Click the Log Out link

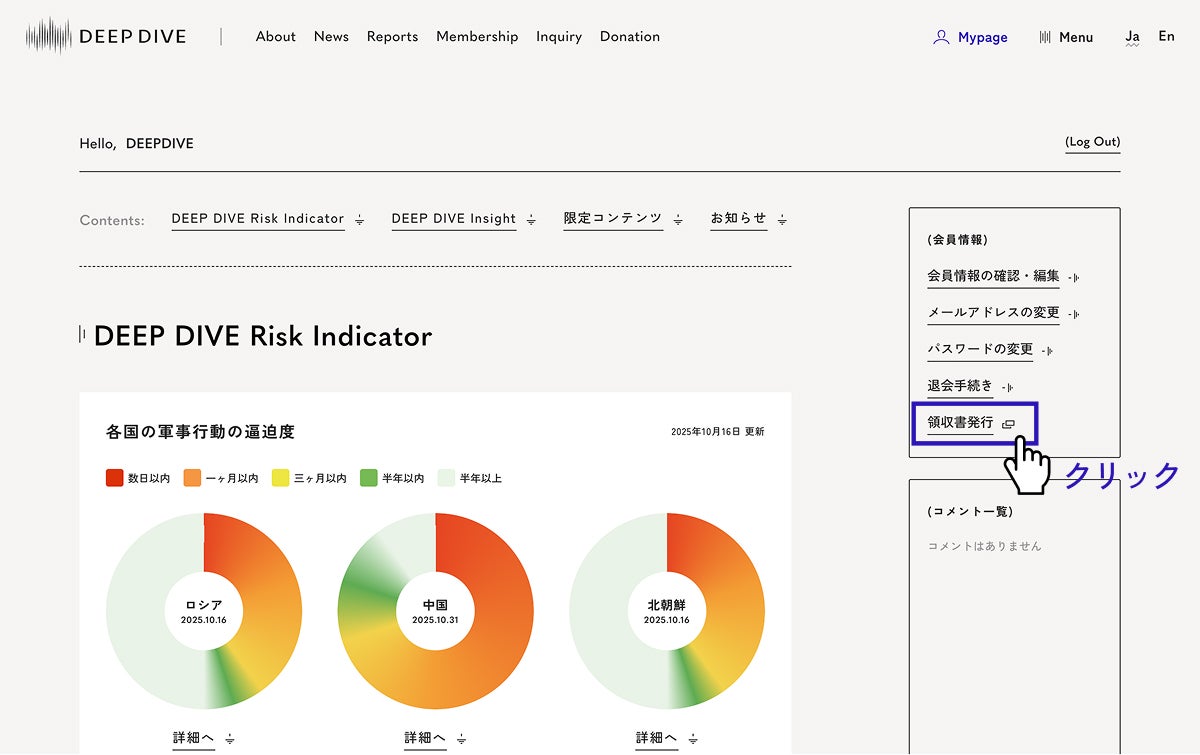pos(1092,142)
